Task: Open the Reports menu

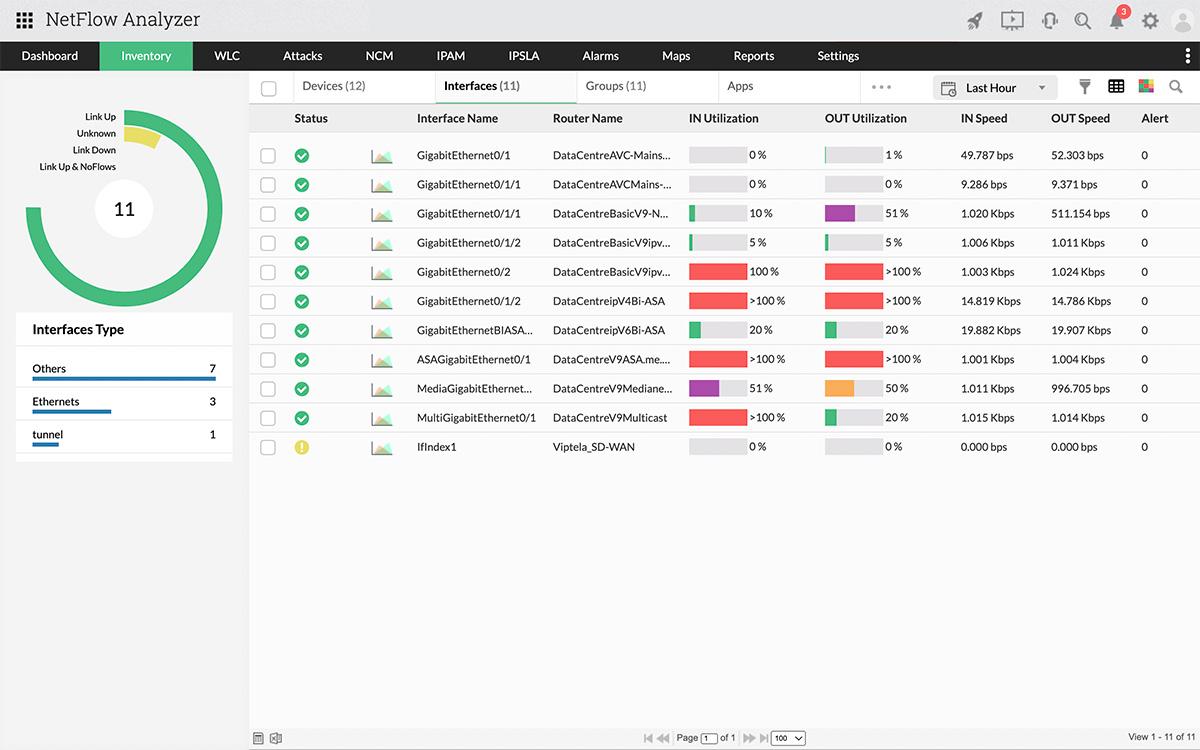Action: [x=753, y=56]
